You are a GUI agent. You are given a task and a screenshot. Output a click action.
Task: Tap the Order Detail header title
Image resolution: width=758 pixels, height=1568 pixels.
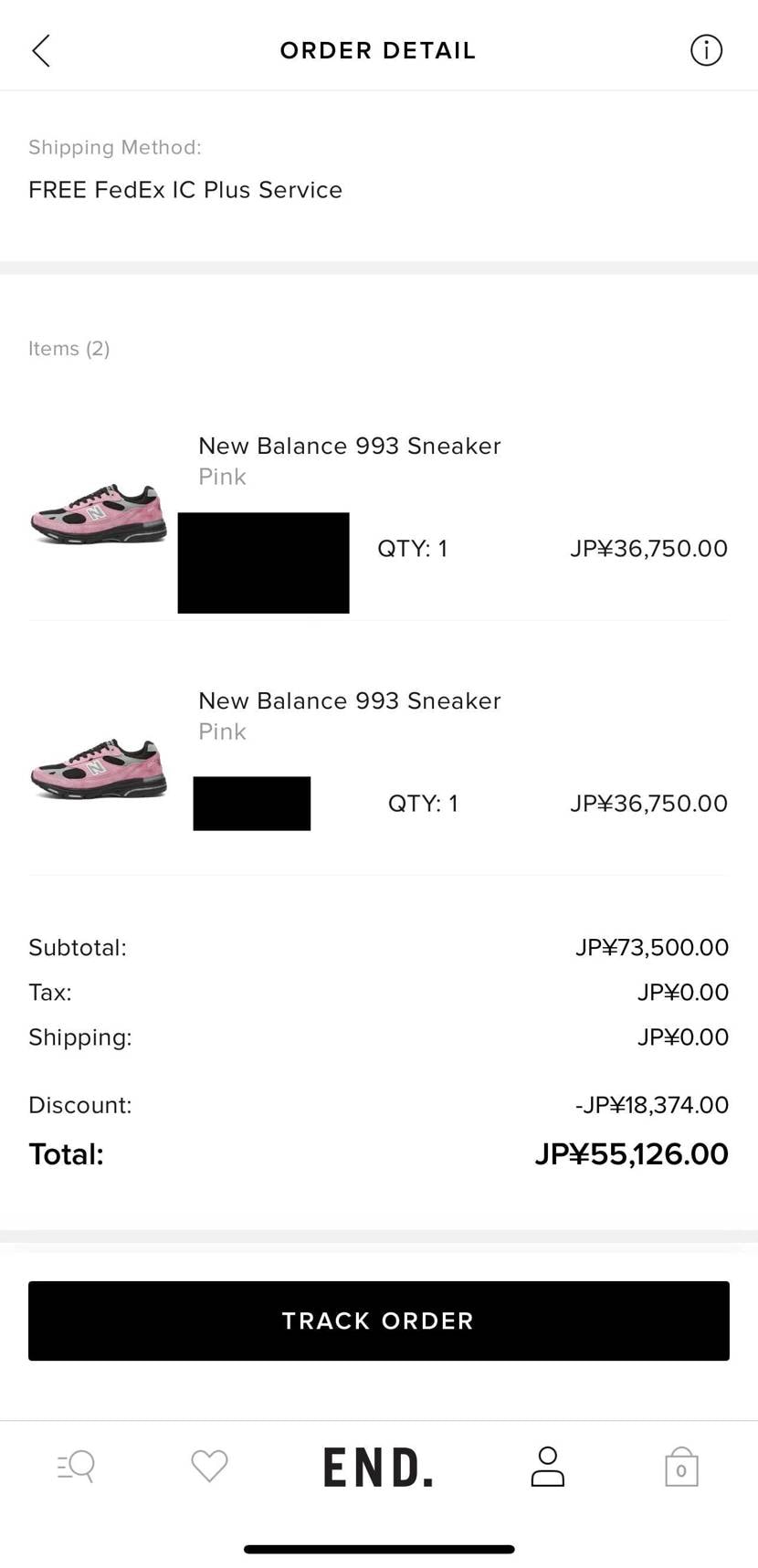[x=378, y=50]
